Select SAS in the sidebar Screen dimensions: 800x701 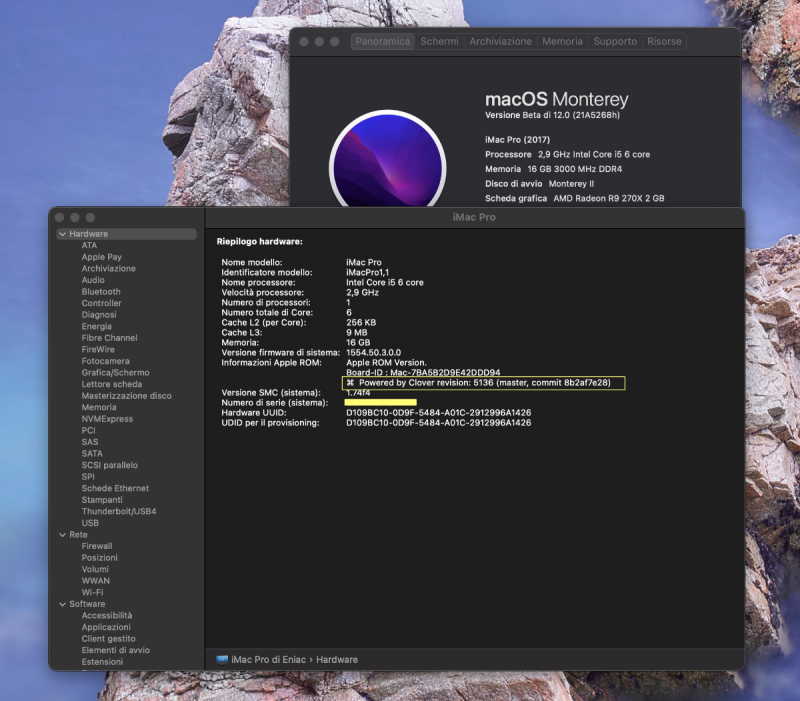[x=90, y=442]
